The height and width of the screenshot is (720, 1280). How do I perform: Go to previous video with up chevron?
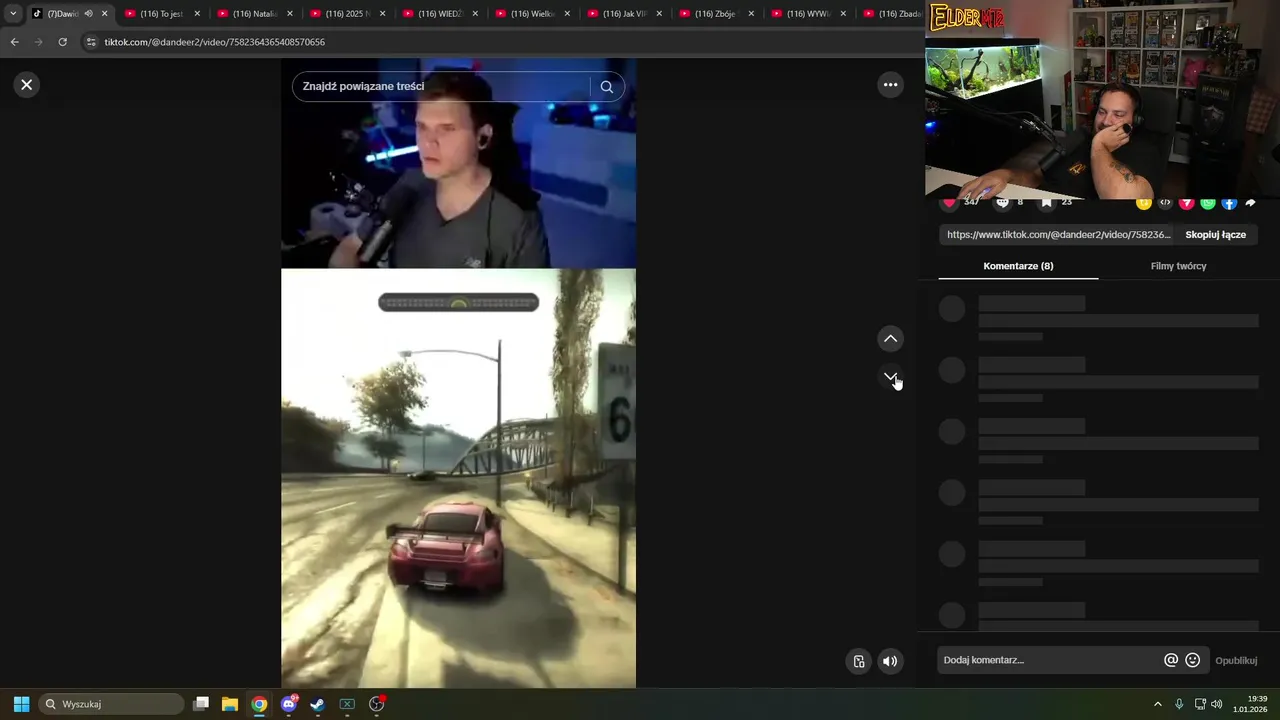[x=890, y=339]
